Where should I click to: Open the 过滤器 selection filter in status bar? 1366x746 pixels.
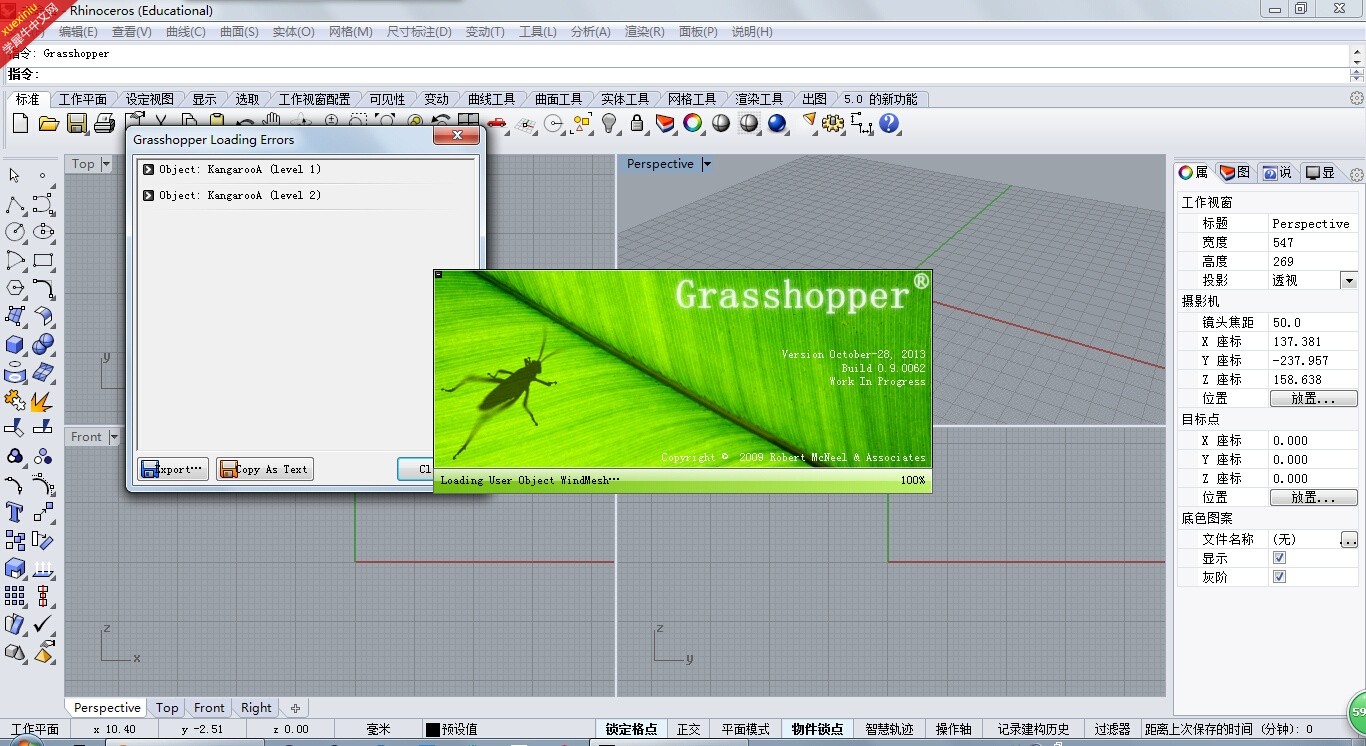point(1111,729)
